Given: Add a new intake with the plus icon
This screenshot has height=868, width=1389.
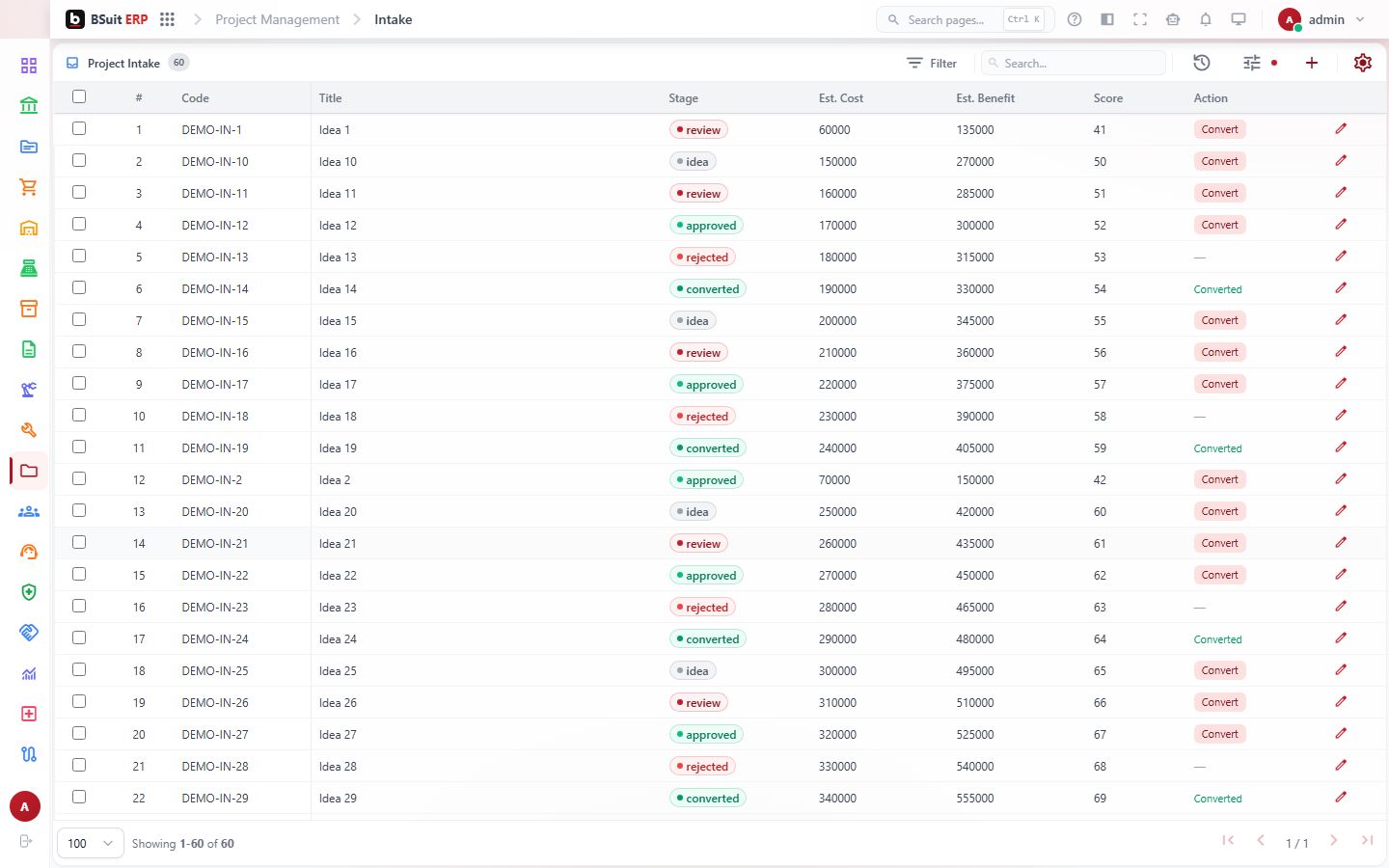Looking at the screenshot, I should click(1312, 63).
